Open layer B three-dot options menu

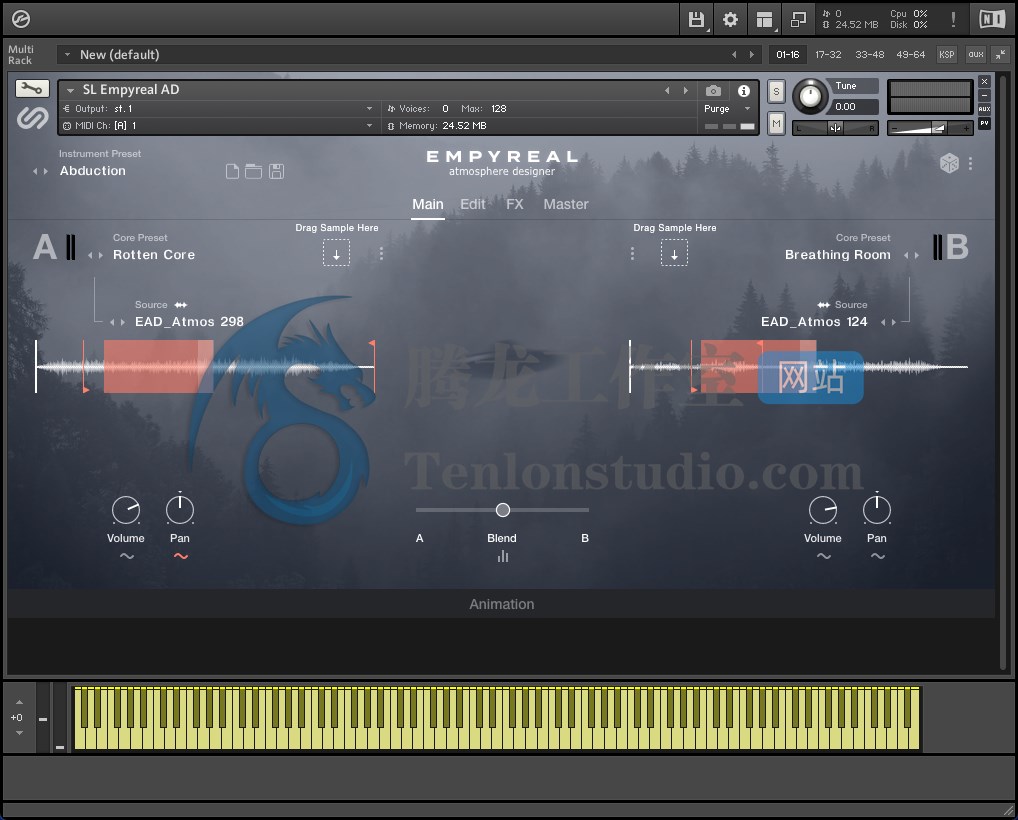[632, 253]
